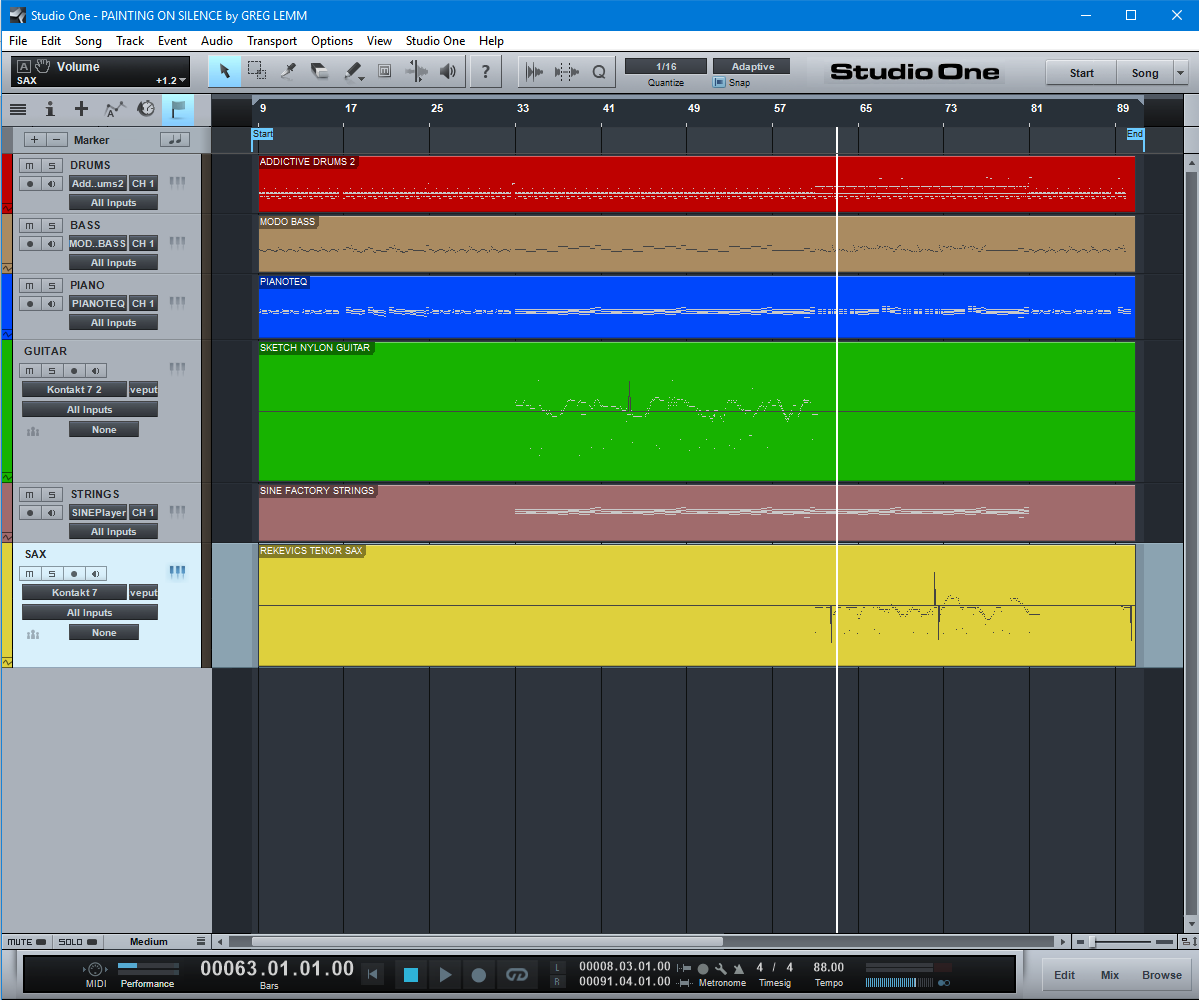Screen dimensions: 1199x1000
Task: Solo the BASS track
Action: coord(51,226)
